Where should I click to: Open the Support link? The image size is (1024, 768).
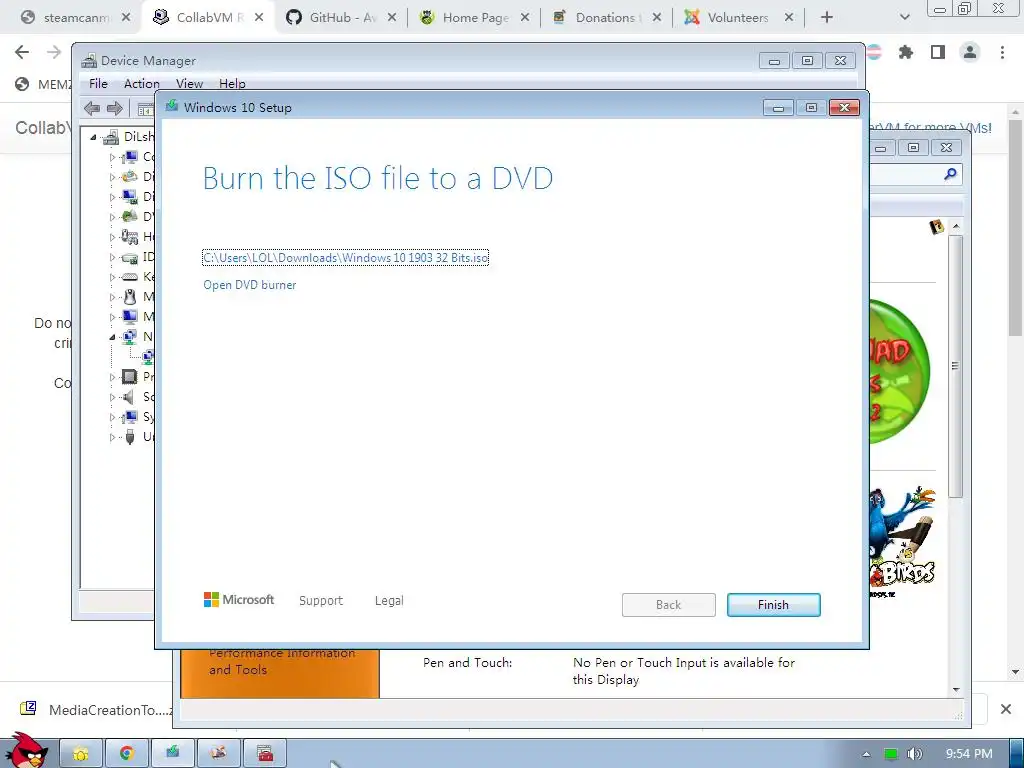[x=321, y=600]
